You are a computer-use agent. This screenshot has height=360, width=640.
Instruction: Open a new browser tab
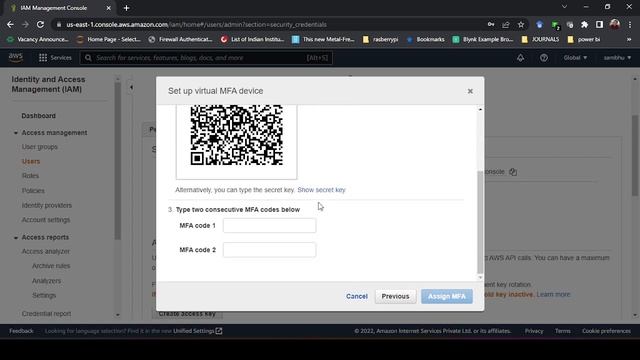tap(127, 8)
